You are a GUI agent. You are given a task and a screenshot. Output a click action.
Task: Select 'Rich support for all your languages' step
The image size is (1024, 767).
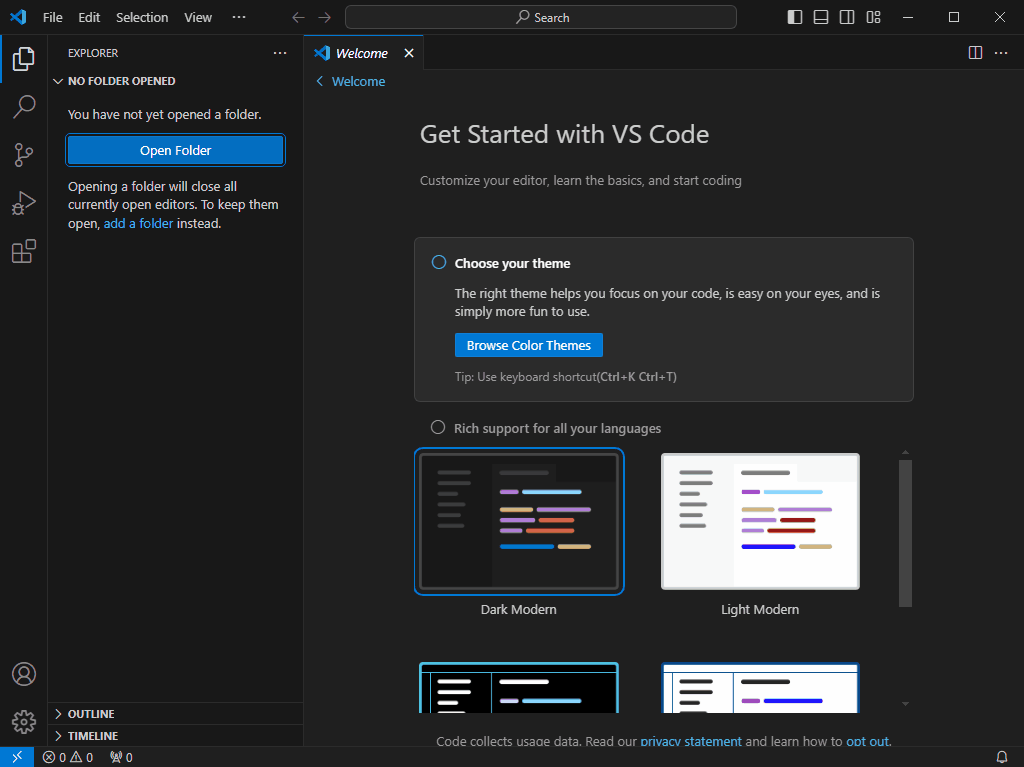click(546, 428)
